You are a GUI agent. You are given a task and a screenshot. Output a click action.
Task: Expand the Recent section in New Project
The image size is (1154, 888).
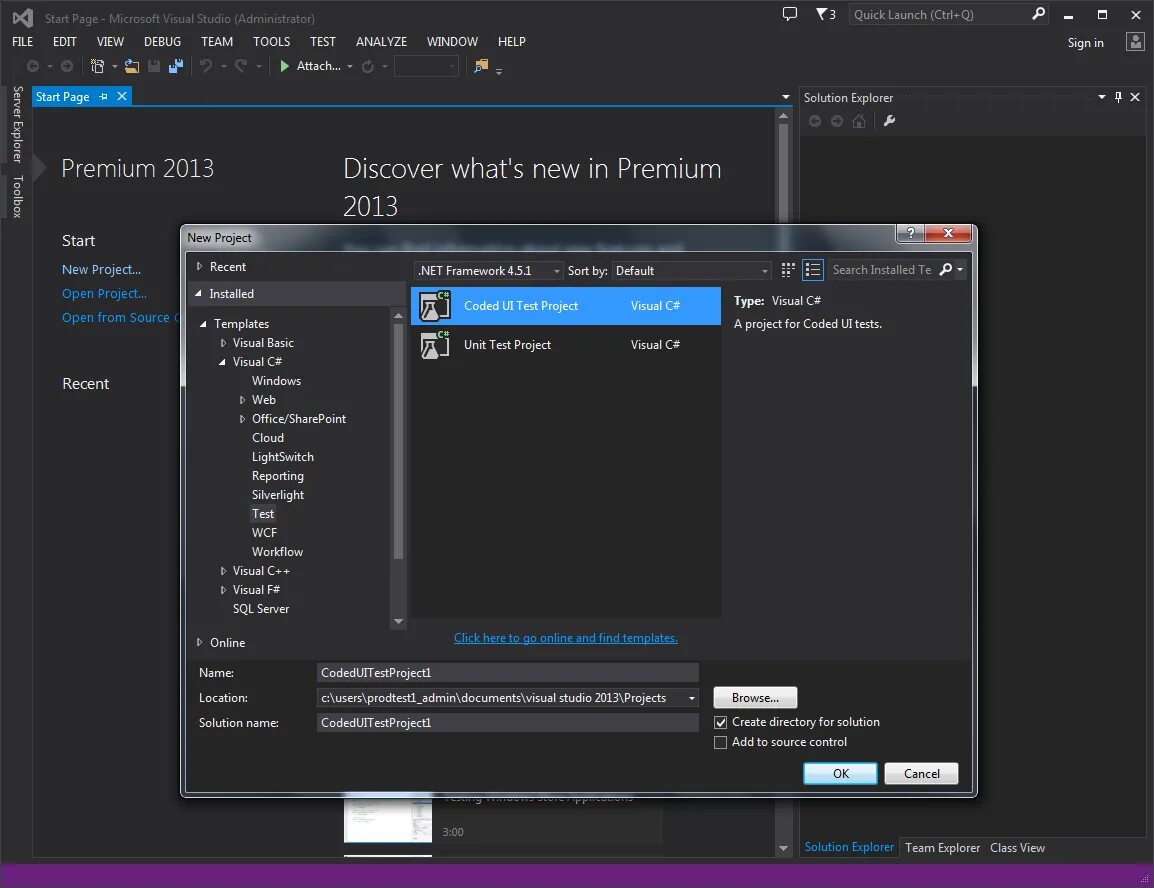point(199,266)
